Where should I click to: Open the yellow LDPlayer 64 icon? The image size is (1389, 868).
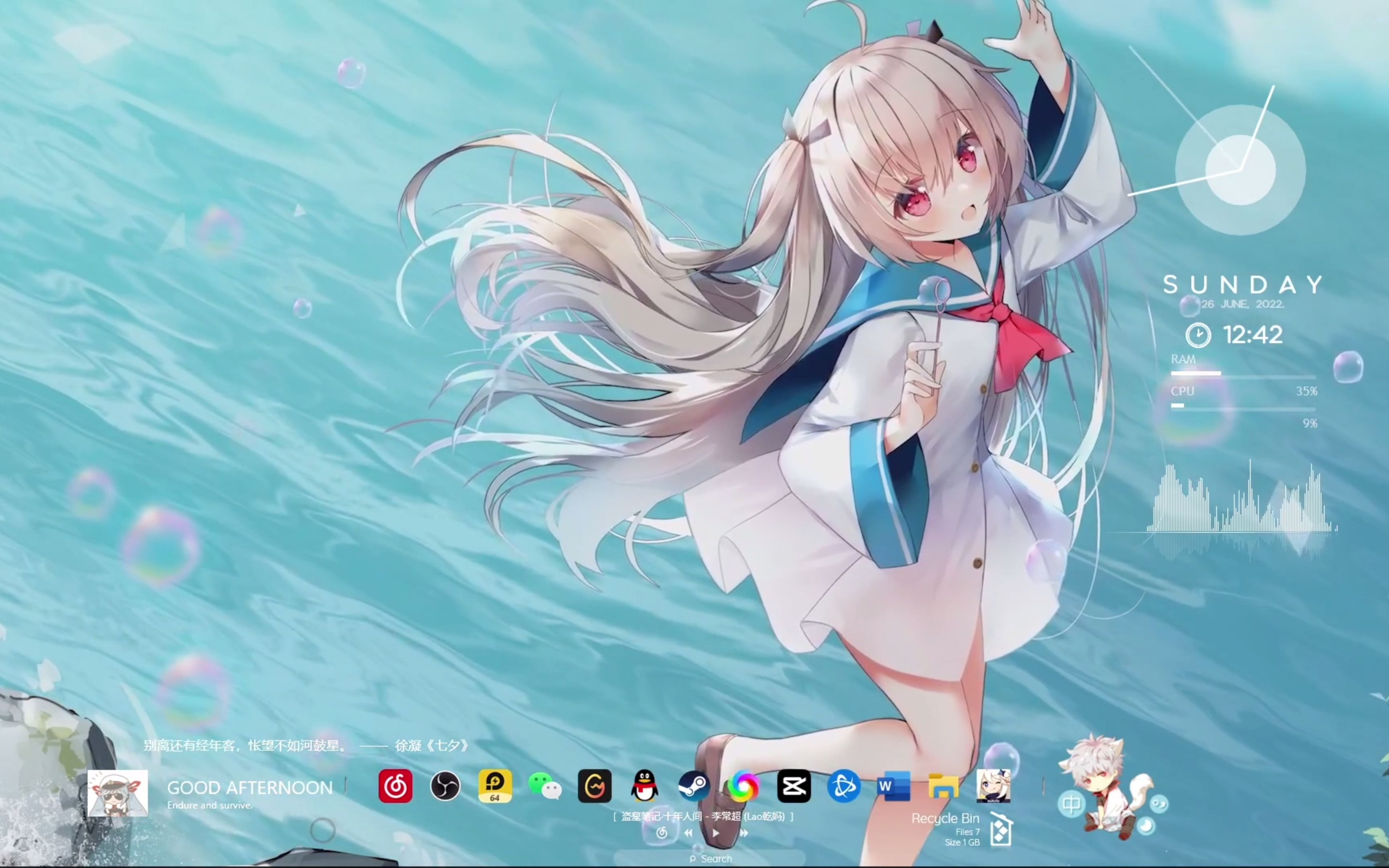tap(495, 786)
